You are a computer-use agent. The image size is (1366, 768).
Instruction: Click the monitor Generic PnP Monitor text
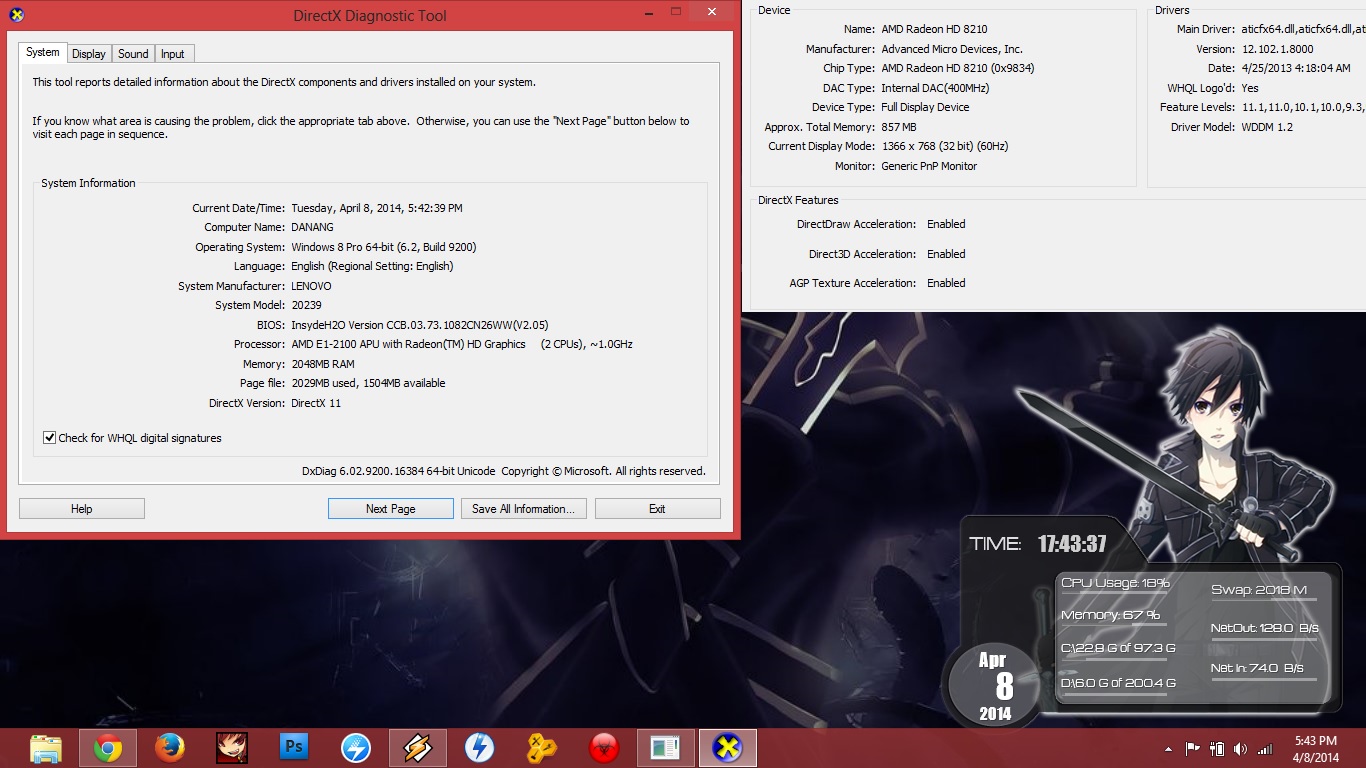pos(929,166)
